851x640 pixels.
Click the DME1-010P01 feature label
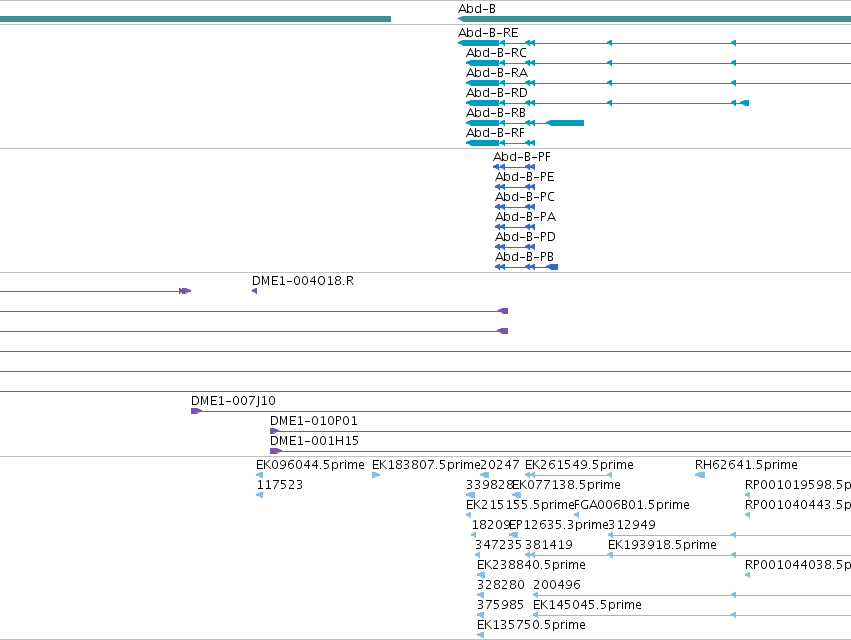click(x=314, y=421)
